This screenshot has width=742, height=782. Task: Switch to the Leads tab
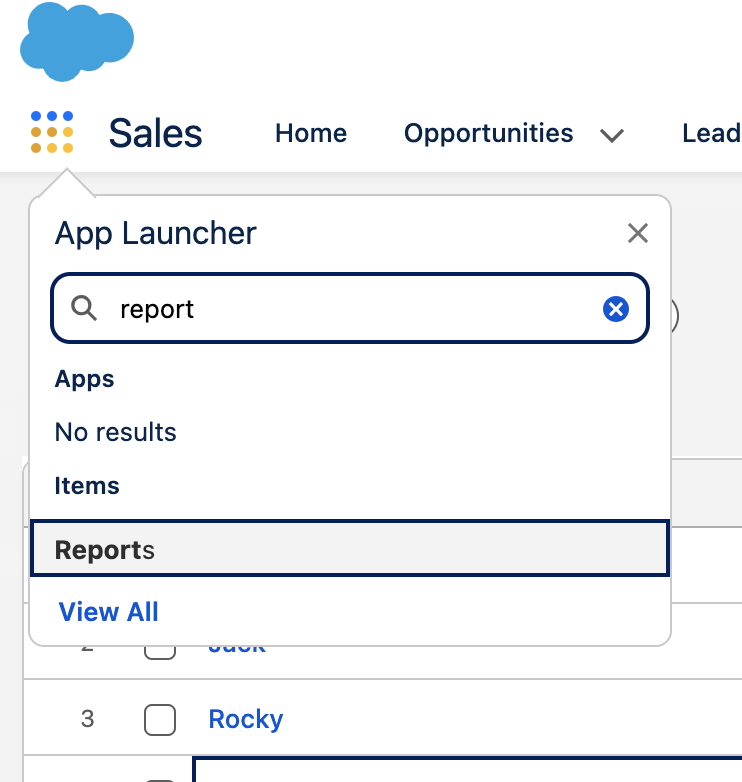(x=712, y=133)
